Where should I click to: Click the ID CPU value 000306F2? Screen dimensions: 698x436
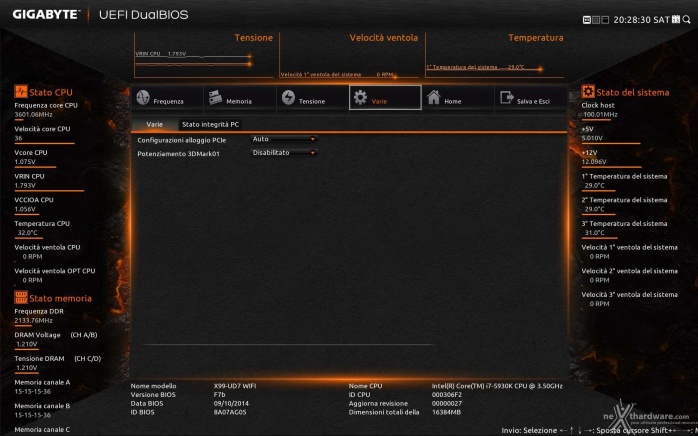[447, 395]
